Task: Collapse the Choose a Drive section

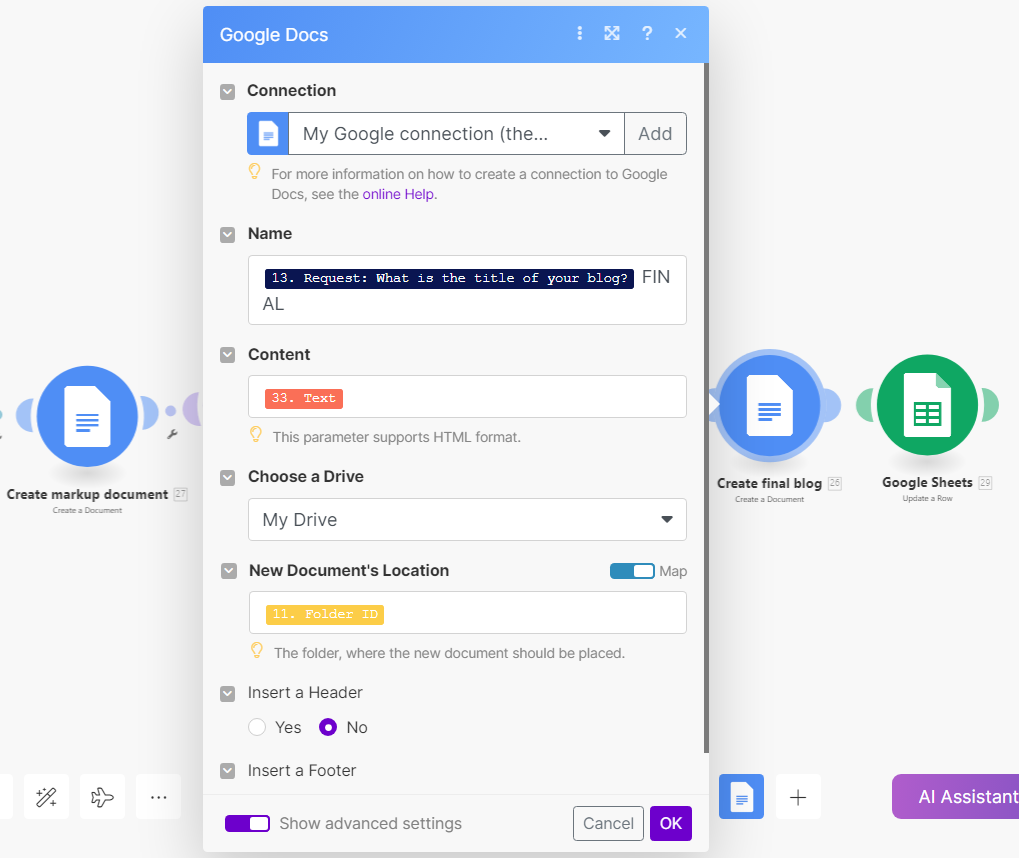Action: 227,478
